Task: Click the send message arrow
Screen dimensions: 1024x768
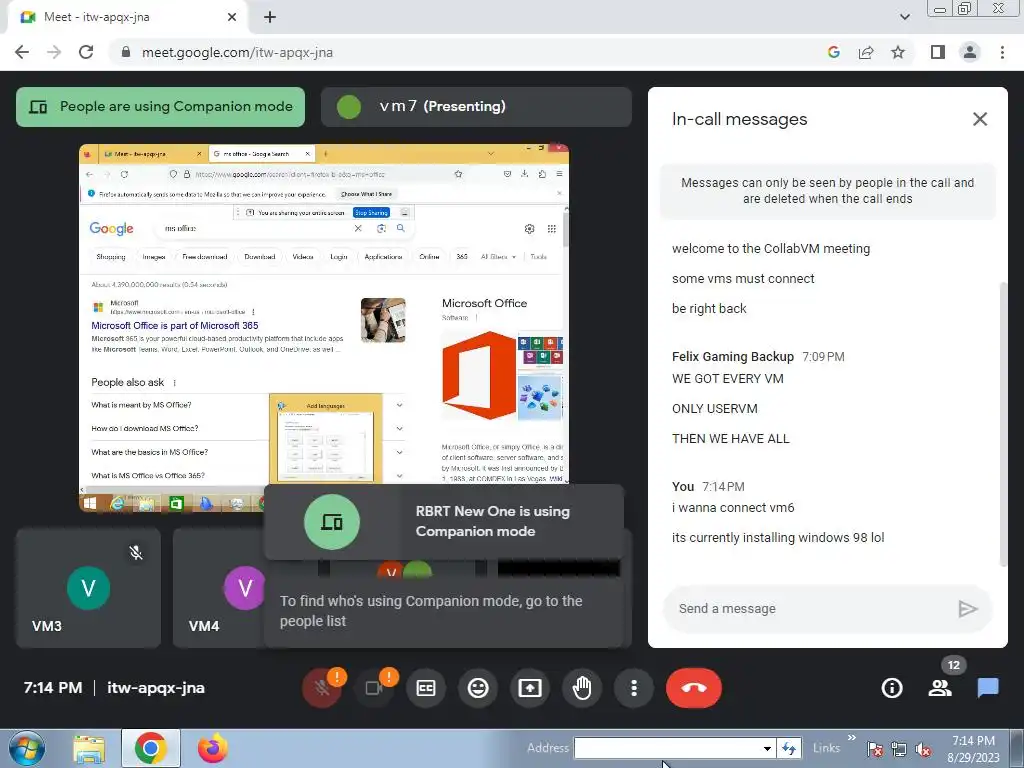Action: tap(967, 609)
